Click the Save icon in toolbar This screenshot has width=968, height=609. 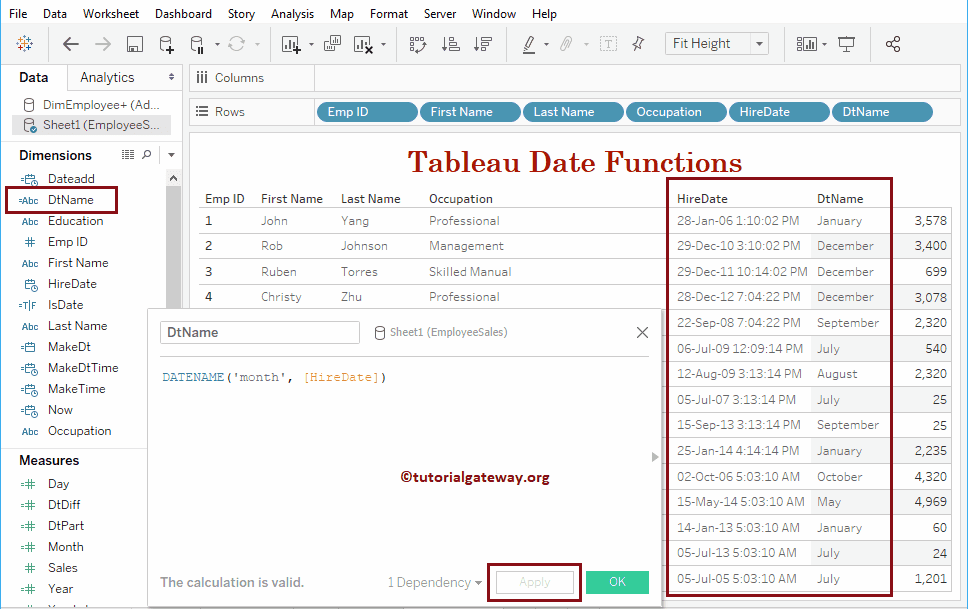coord(135,44)
